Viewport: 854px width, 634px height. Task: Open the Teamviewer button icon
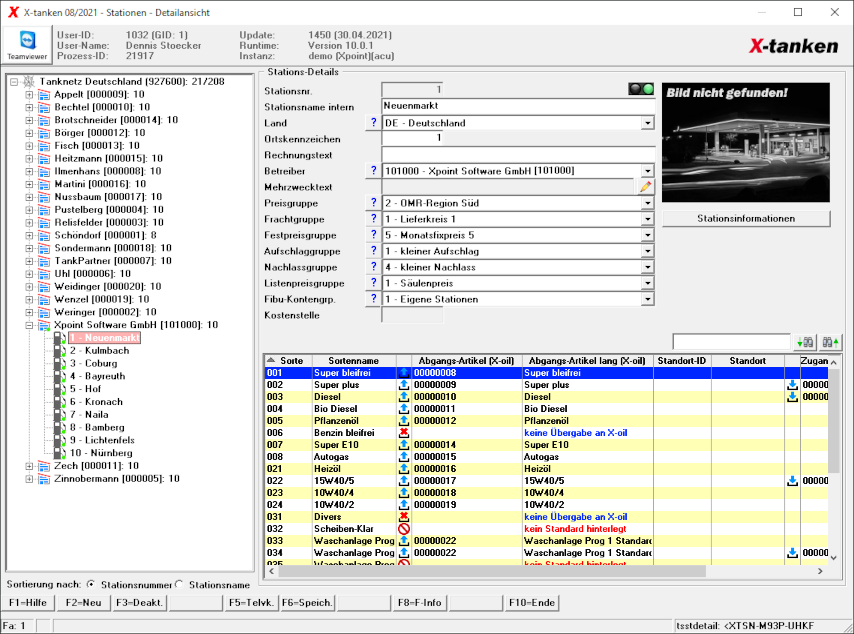[x=27, y=45]
